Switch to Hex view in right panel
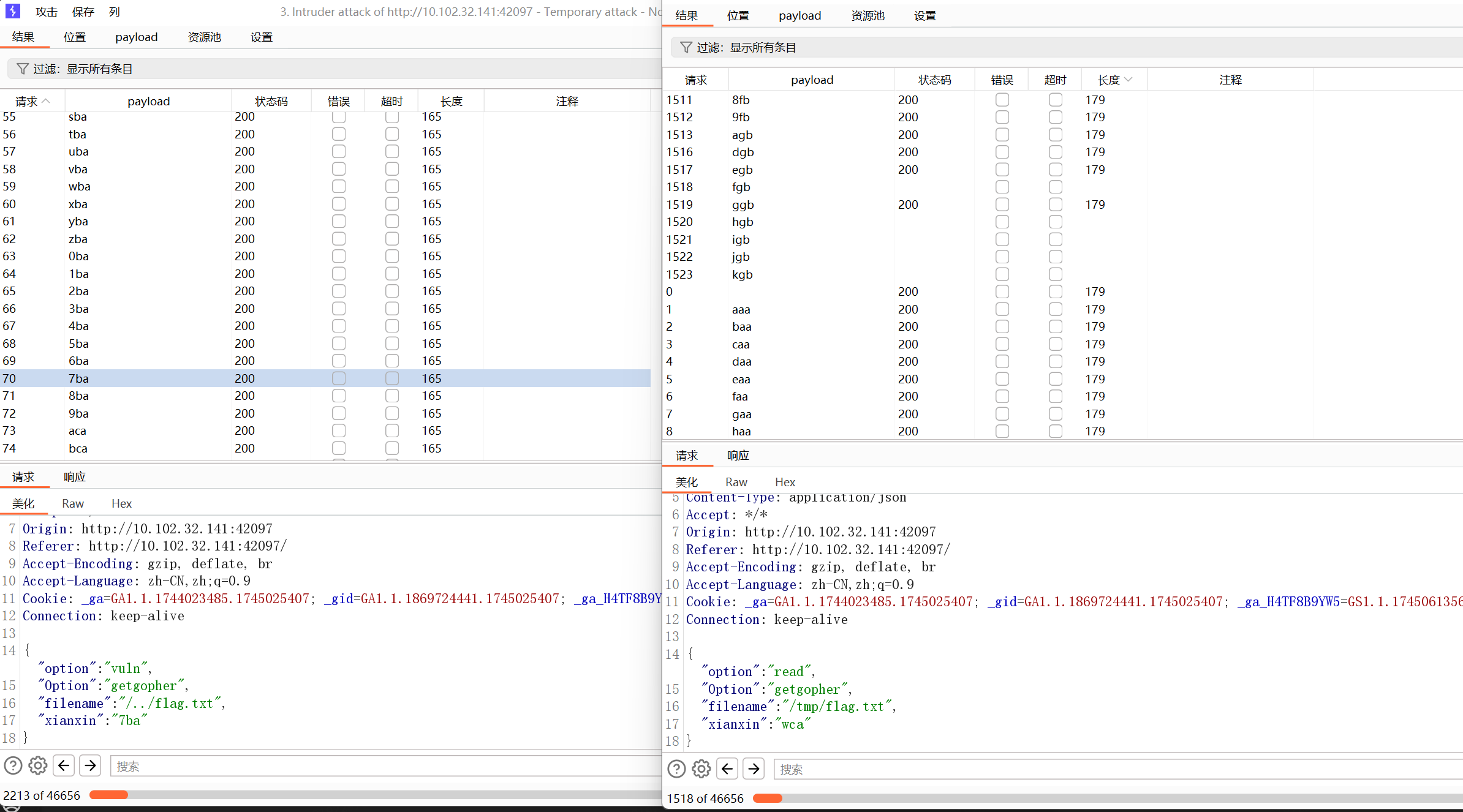 click(785, 482)
